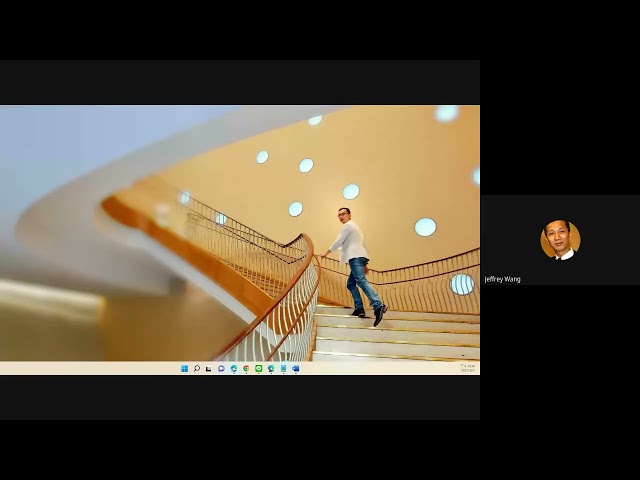Launch Google Chrome from taskbar
The width and height of the screenshot is (640, 480).
point(246,369)
